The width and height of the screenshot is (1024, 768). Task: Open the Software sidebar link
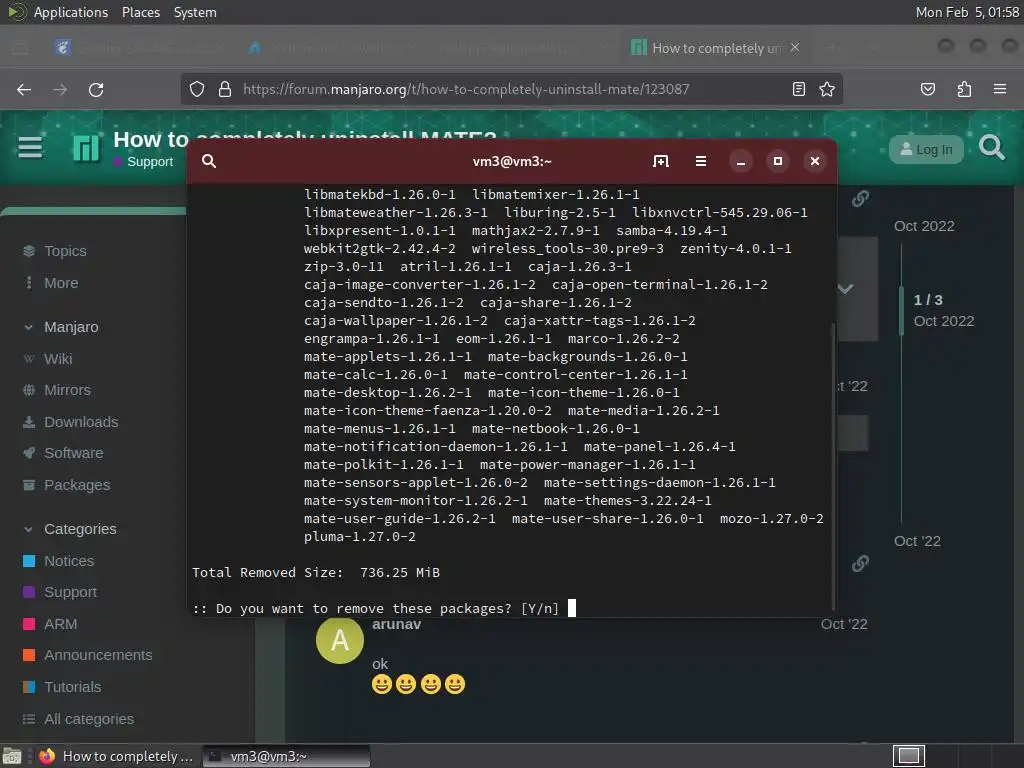pos(73,453)
